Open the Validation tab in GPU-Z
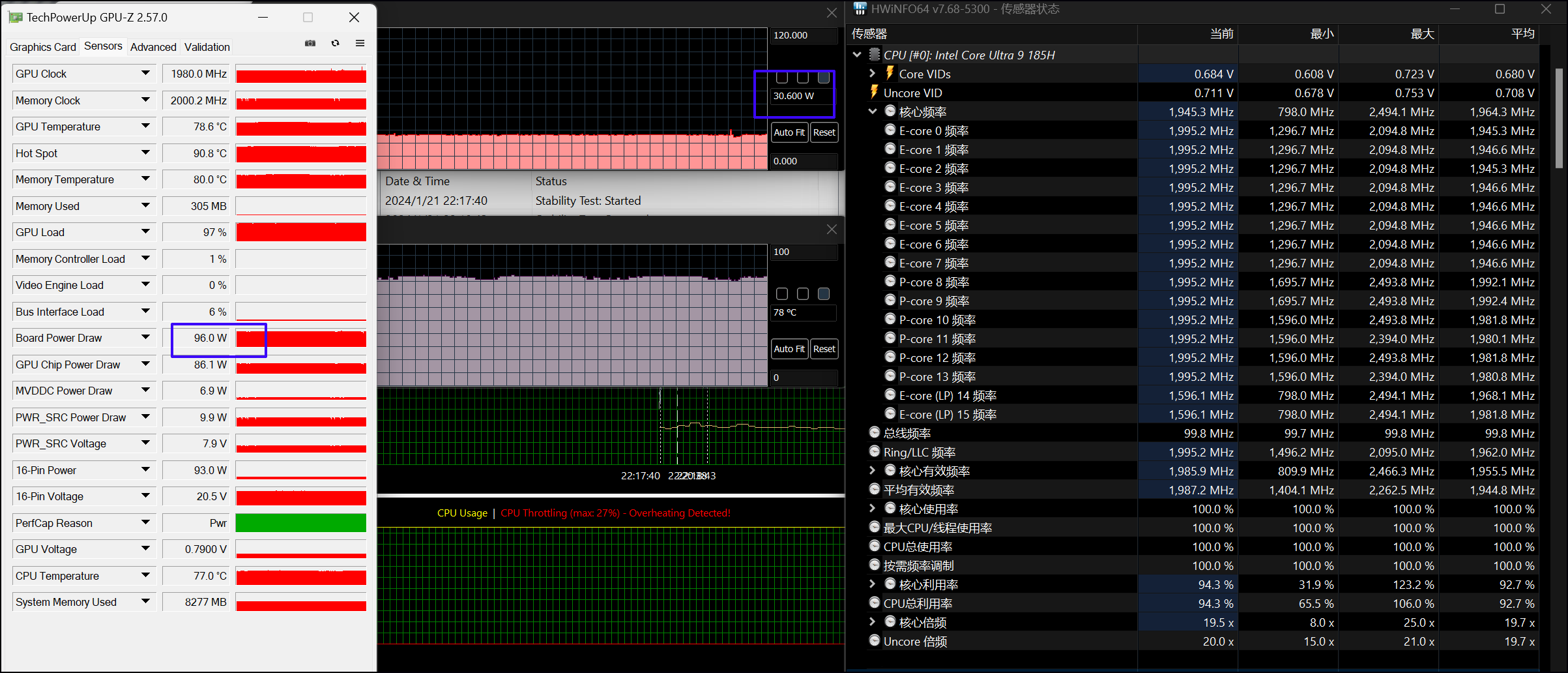1568x673 pixels. 207,47
